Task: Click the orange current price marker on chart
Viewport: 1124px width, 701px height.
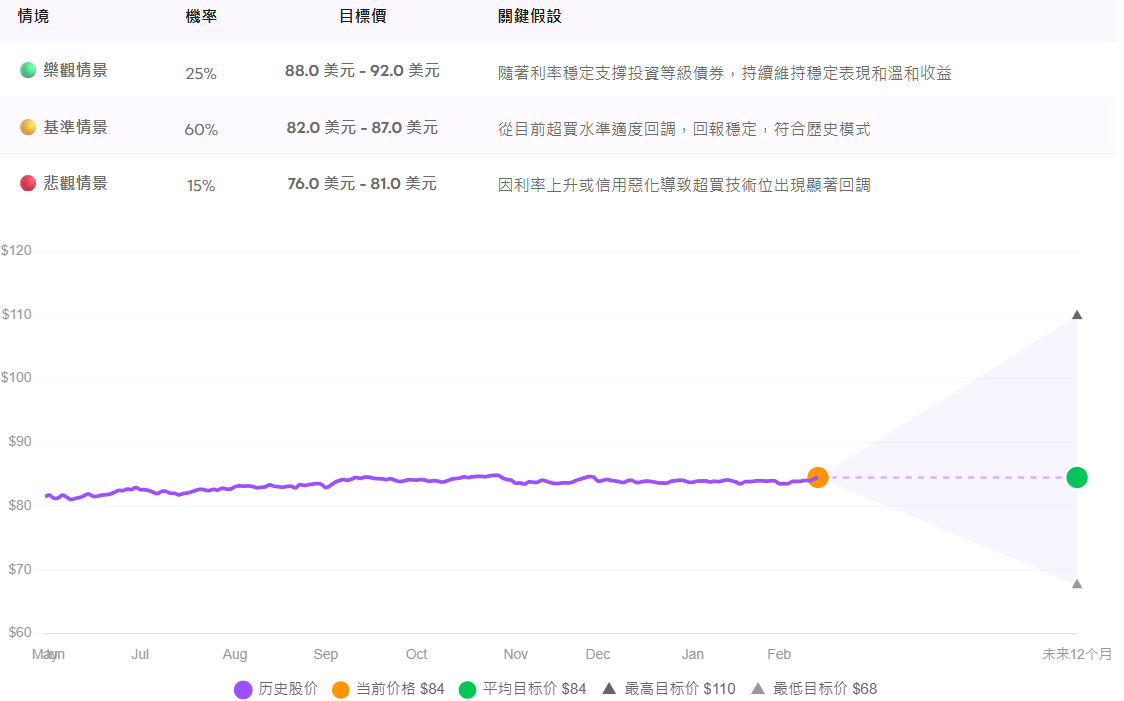Action: [x=819, y=478]
